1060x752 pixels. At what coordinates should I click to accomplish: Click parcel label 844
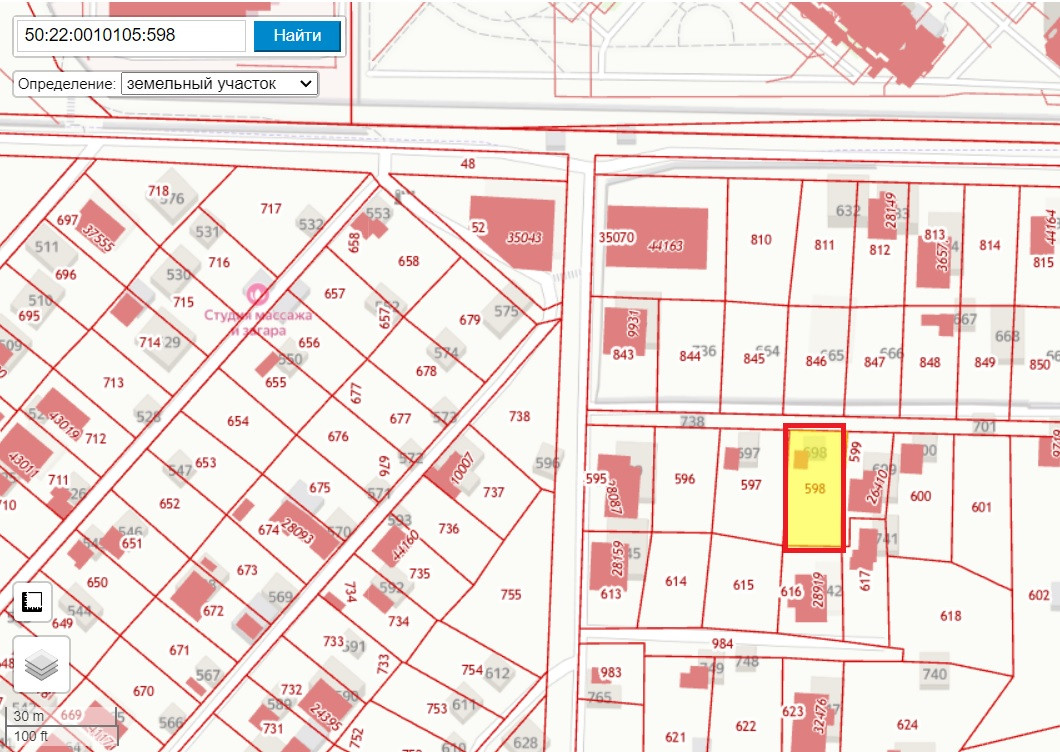tap(690, 356)
